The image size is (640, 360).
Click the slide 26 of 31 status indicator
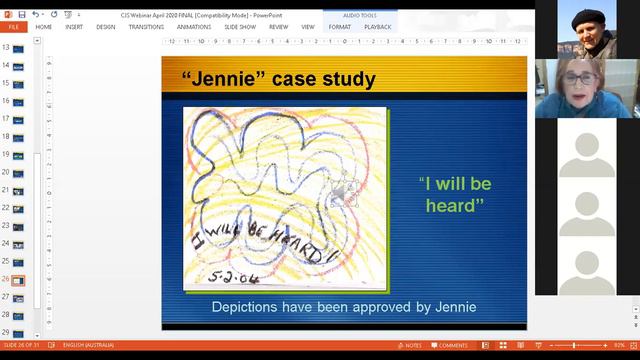coord(21,345)
